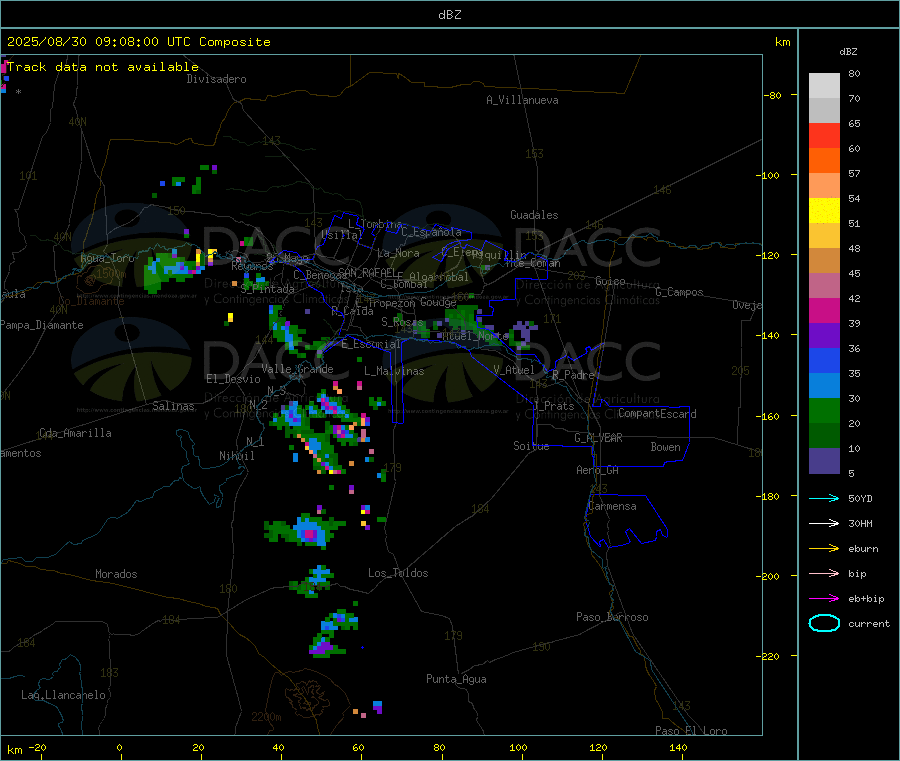Click the Paso_Barroso map label
The height and width of the screenshot is (761, 900).
click(x=612, y=617)
